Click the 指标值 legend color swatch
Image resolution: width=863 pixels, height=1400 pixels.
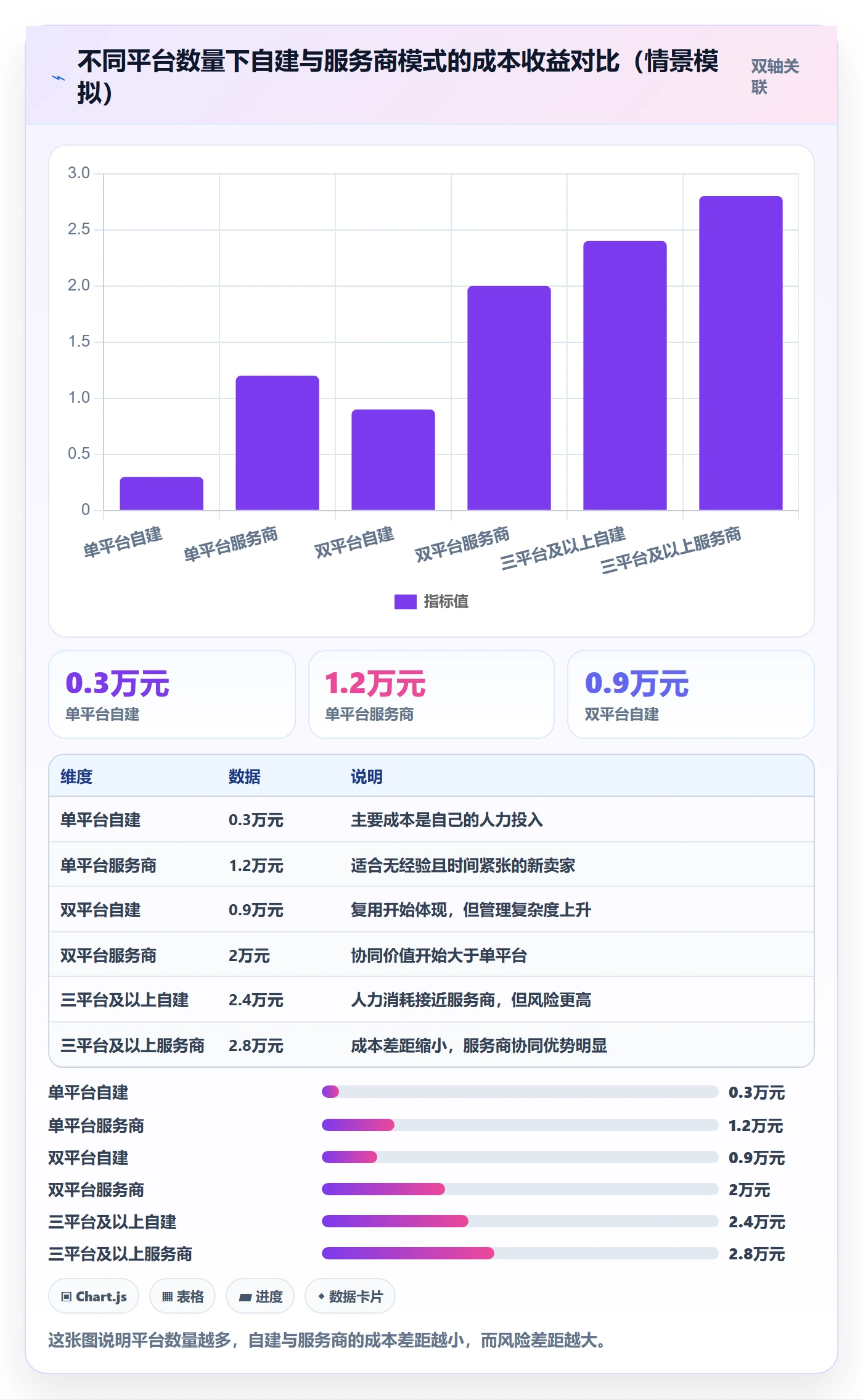point(406,601)
